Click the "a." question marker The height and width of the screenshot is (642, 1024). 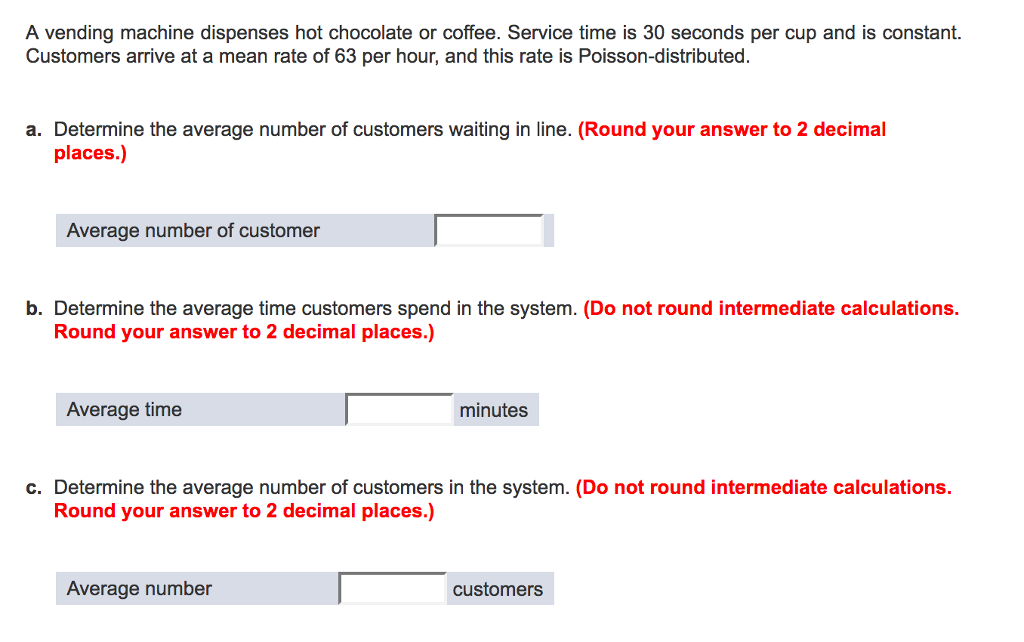(x=34, y=130)
